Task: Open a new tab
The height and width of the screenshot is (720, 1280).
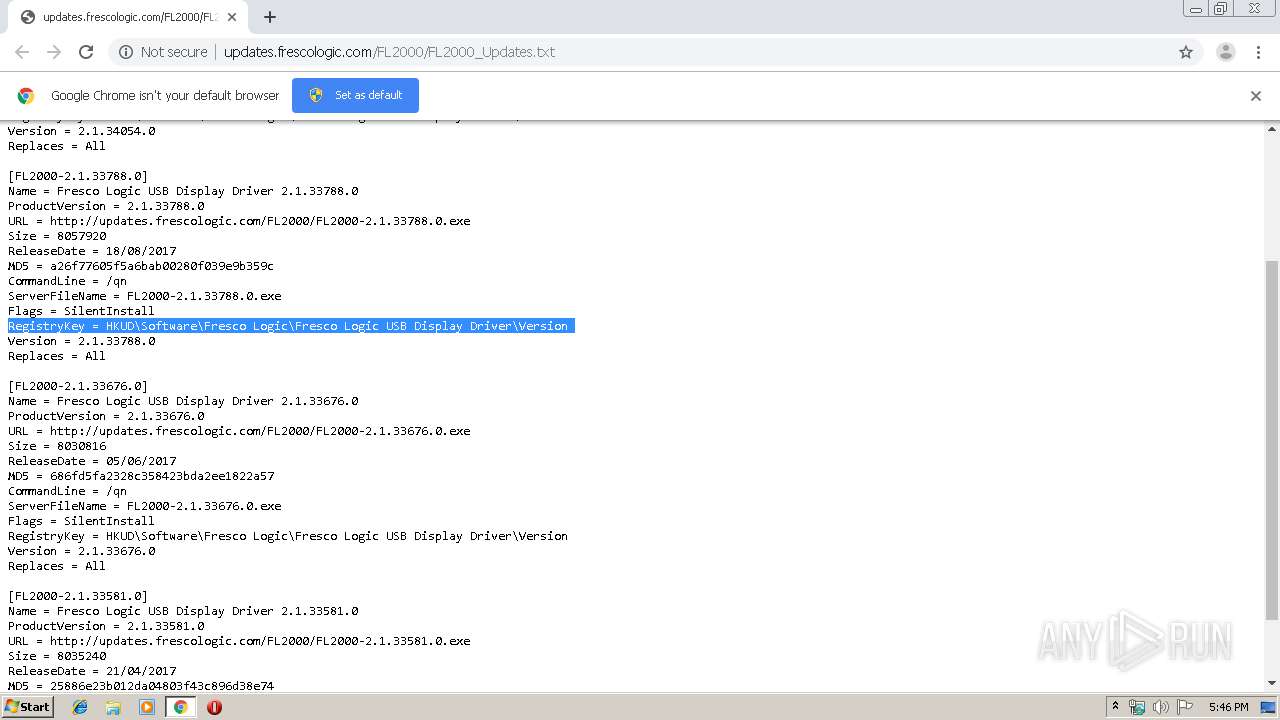Action: [270, 17]
